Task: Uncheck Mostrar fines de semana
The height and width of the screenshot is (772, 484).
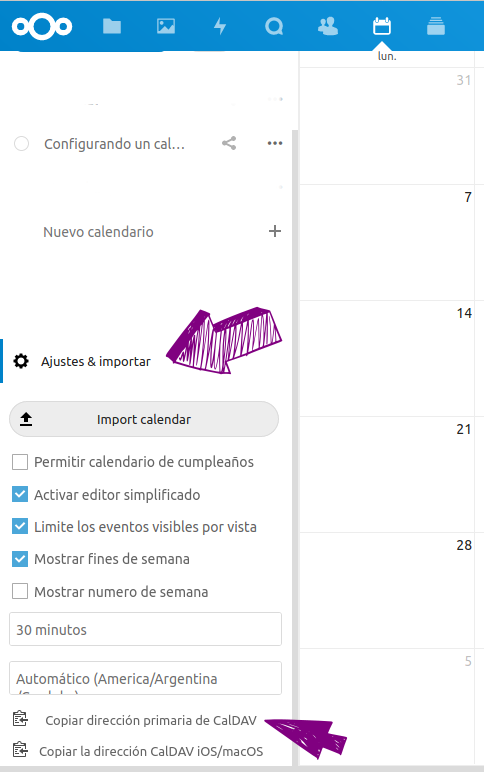Action: point(20,559)
